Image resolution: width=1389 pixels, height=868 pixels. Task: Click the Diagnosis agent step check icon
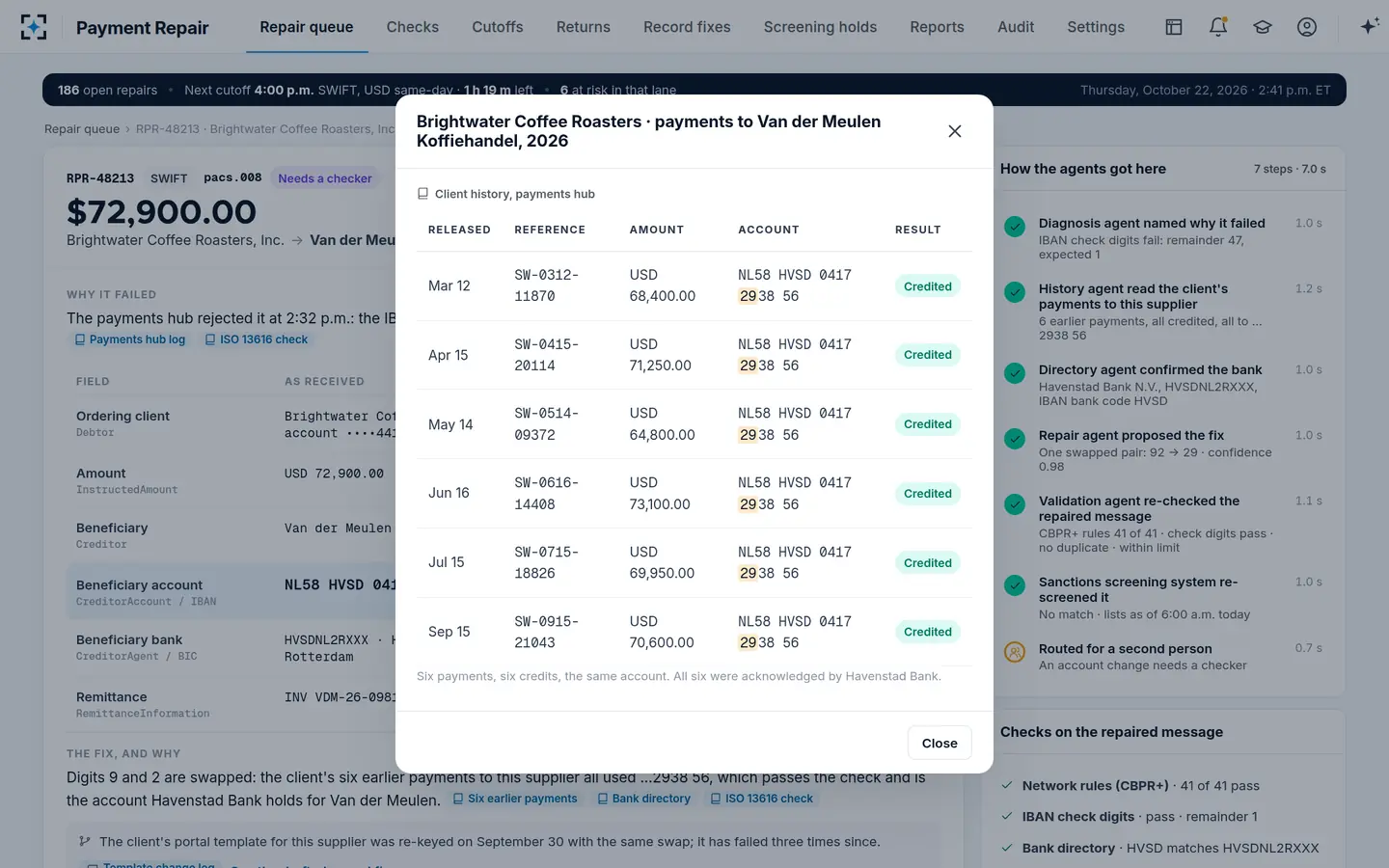1015,227
